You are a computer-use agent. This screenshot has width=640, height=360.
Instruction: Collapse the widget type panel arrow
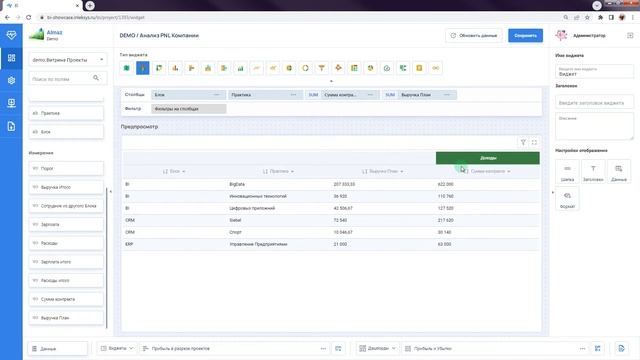point(331,81)
